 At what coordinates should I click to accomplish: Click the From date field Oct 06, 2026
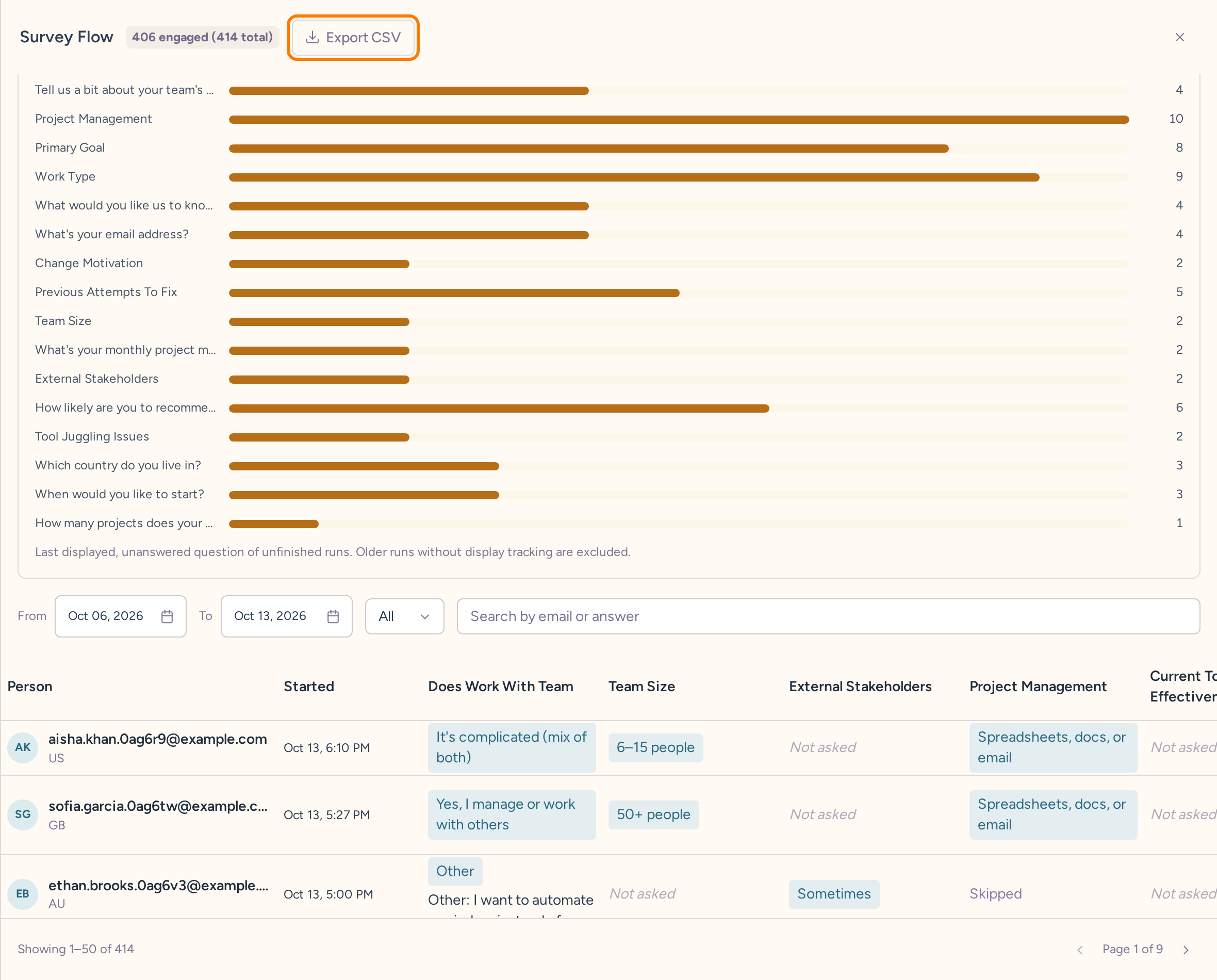pyautogui.click(x=120, y=616)
